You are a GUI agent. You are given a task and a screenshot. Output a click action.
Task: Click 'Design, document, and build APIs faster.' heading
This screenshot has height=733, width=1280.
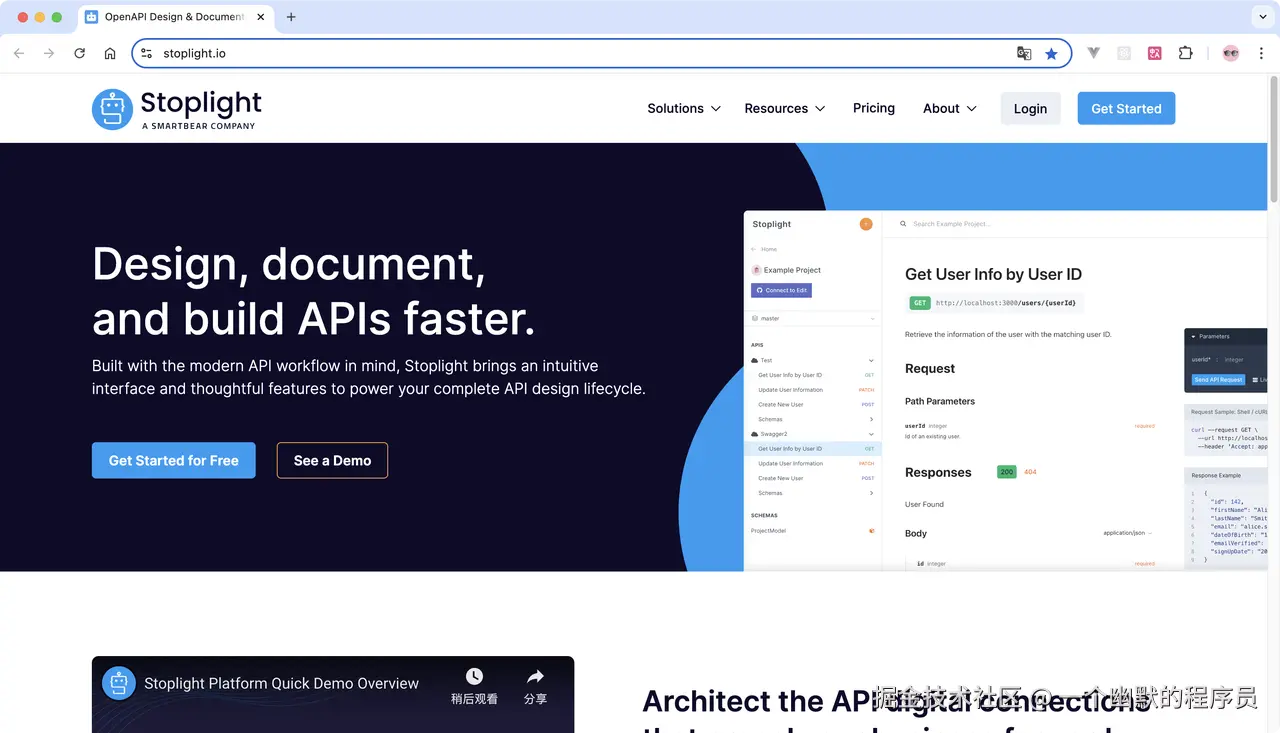click(x=314, y=291)
